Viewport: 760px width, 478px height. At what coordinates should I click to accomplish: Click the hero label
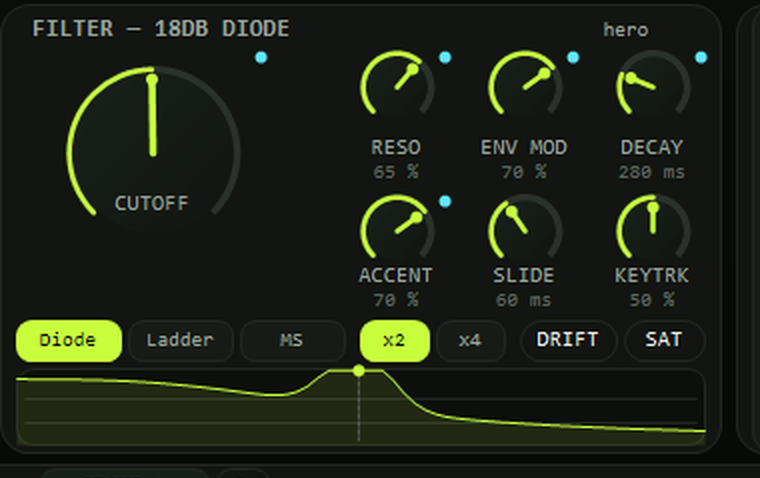[x=626, y=30]
